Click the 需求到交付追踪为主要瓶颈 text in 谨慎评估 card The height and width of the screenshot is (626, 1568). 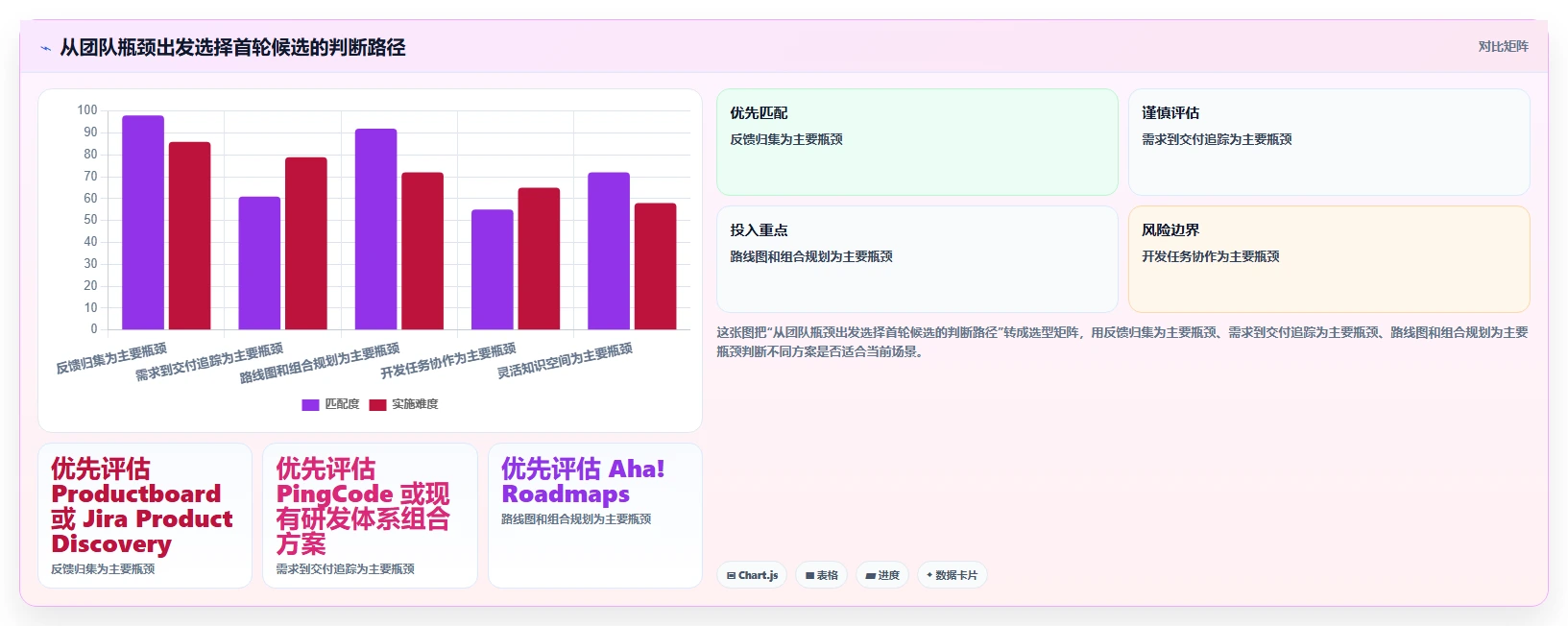pos(1217,139)
